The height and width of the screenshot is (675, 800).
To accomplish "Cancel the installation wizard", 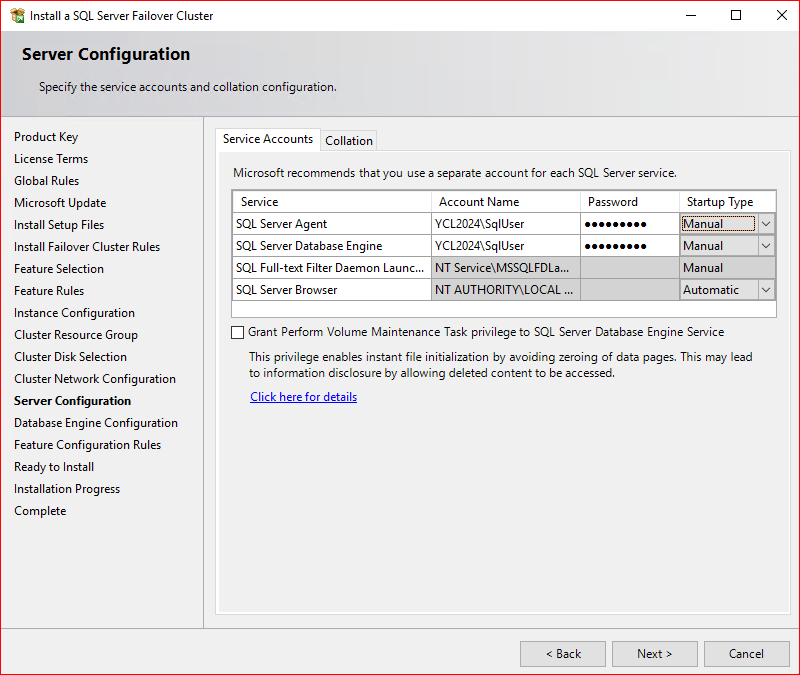I will [x=746, y=654].
